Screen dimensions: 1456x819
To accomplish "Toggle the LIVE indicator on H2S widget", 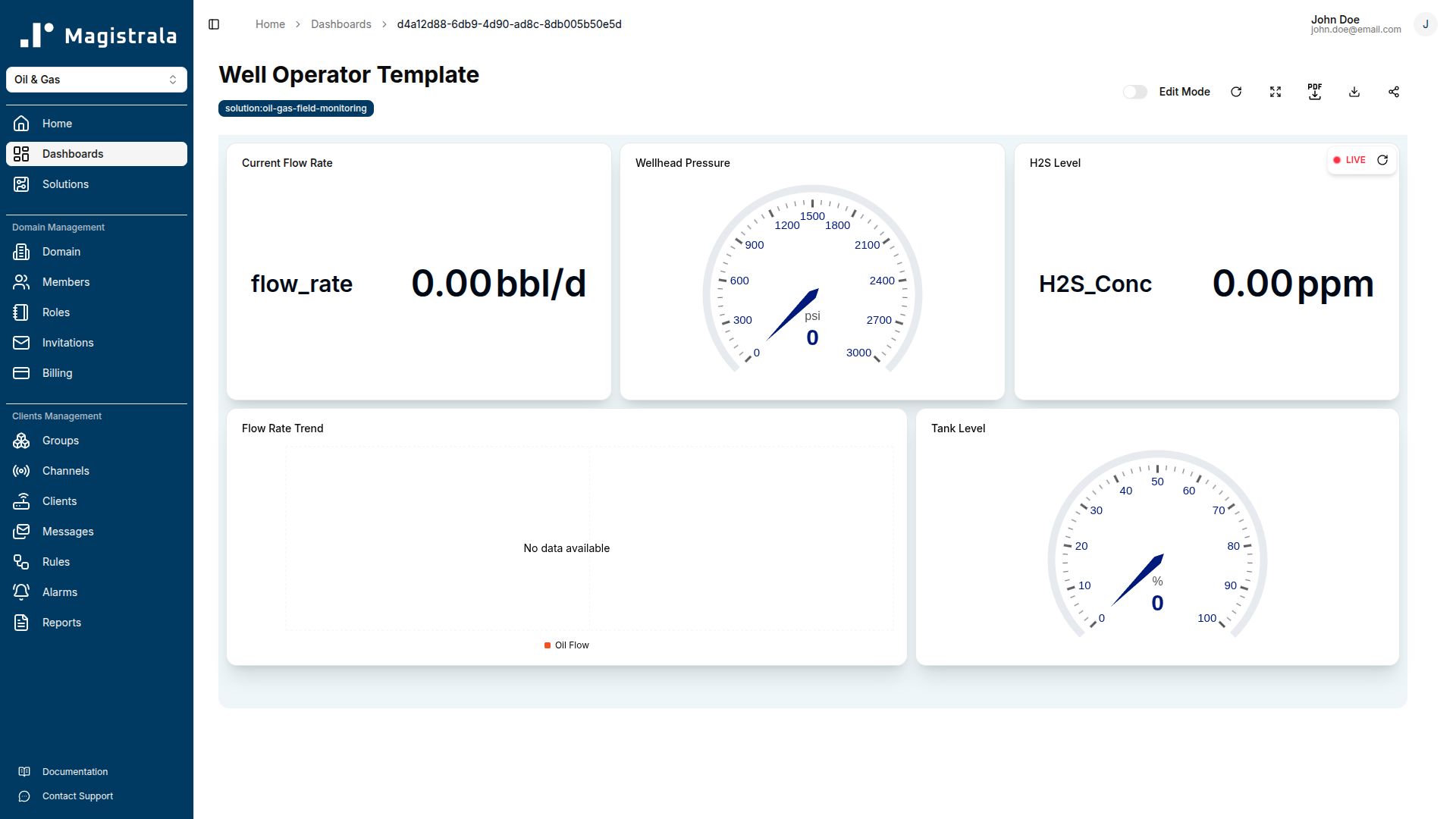I will (1350, 160).
